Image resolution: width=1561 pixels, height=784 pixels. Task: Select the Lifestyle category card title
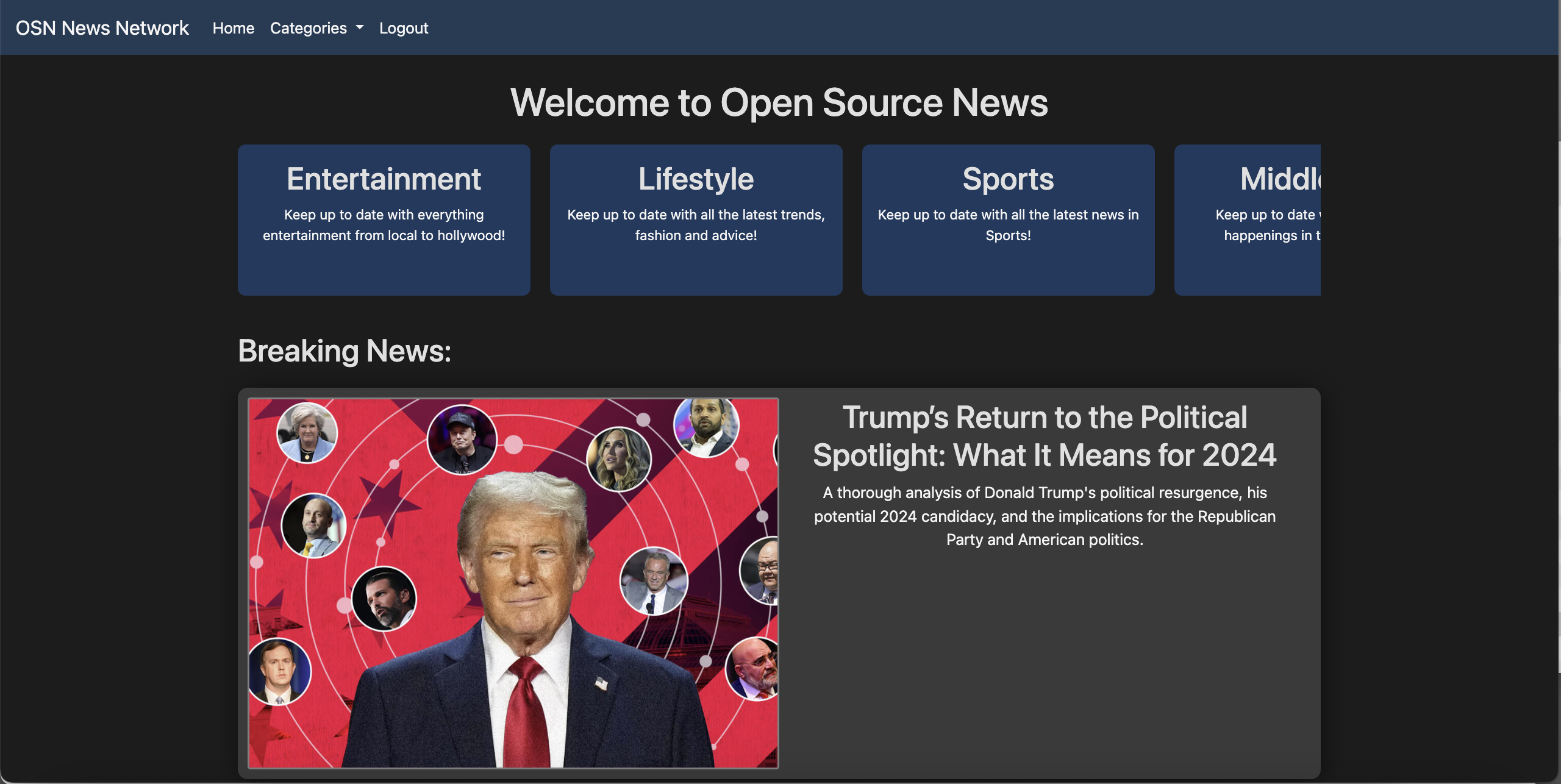pos(696,179)
